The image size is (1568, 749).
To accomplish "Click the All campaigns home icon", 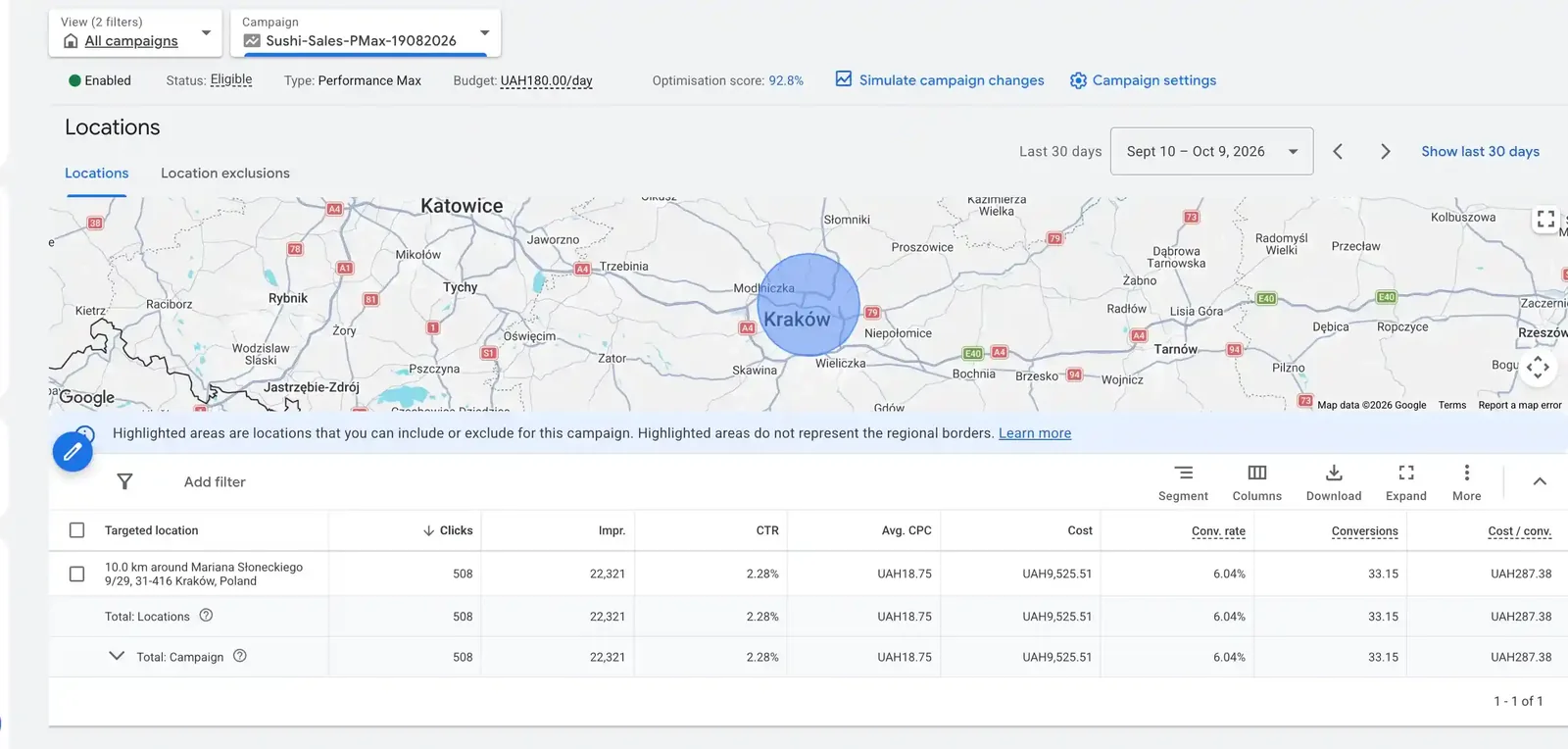I will [71, 41].
